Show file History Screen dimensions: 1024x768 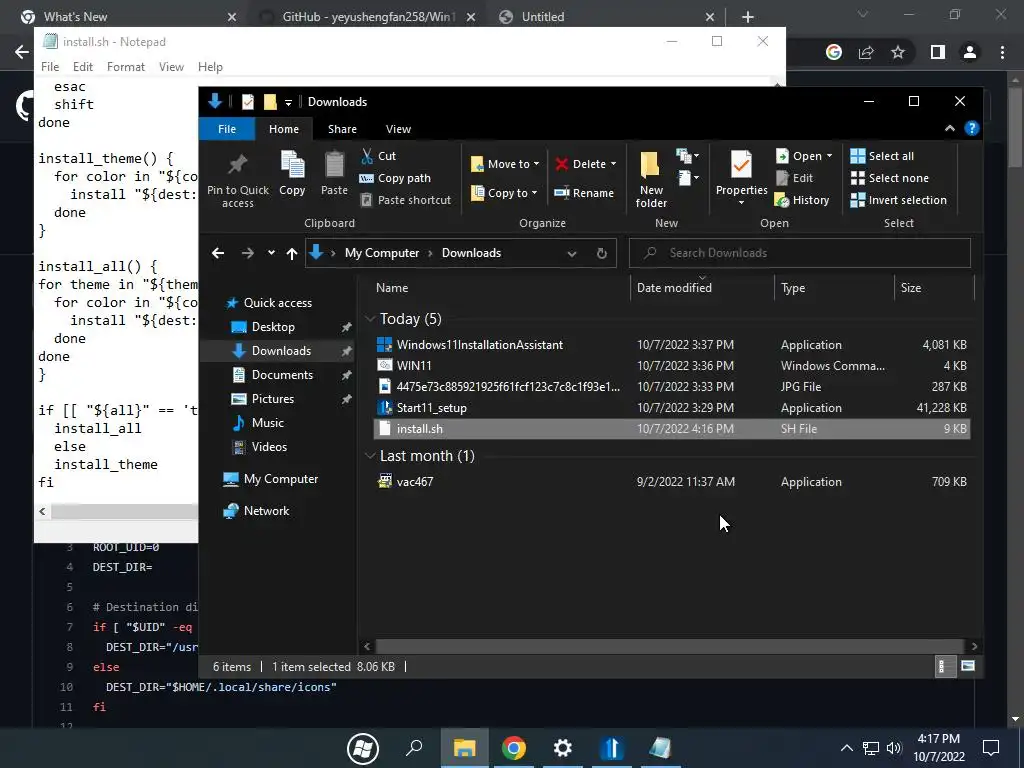pos(802,200)
